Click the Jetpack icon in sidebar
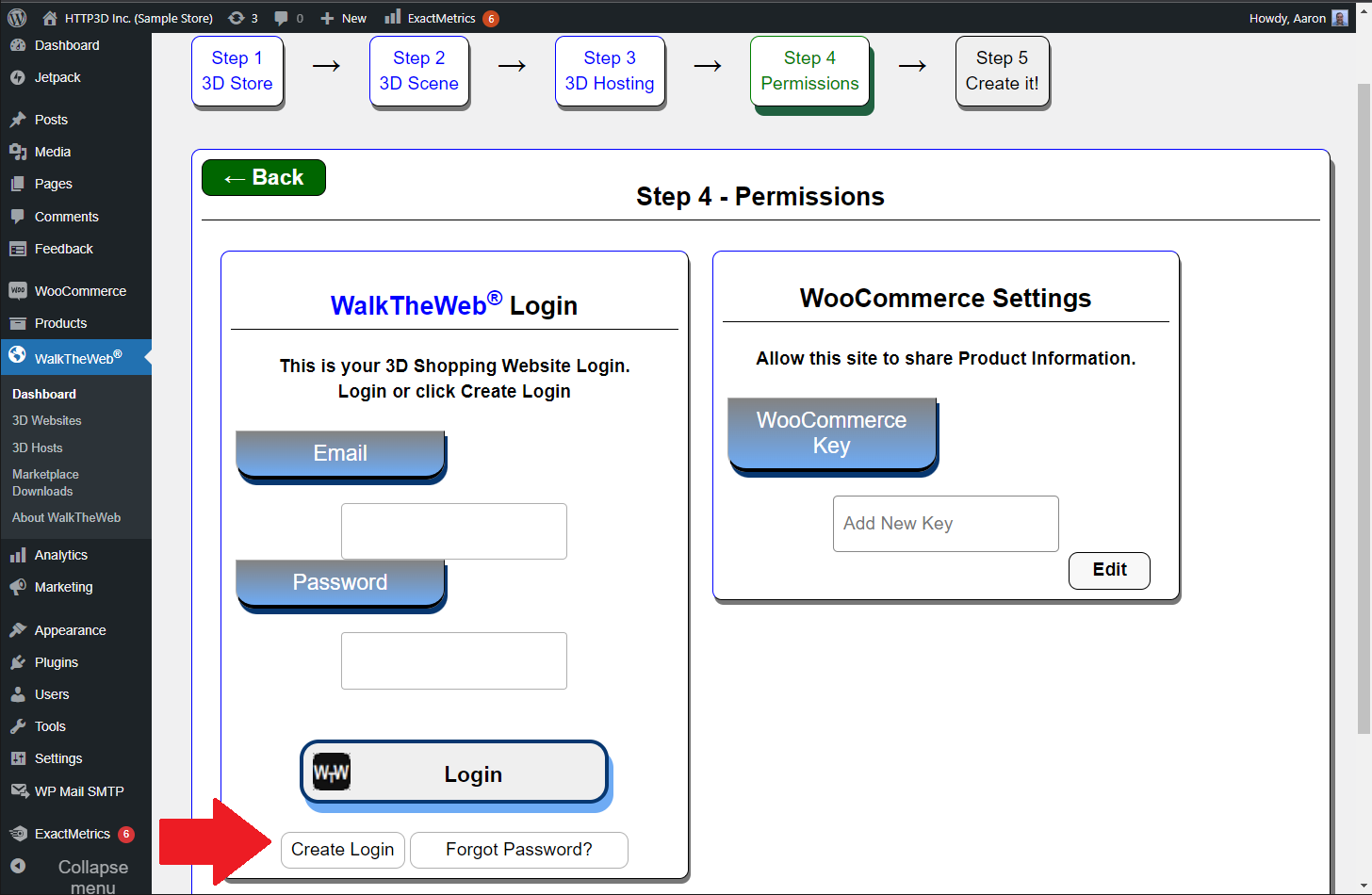This screenshot has width=1372, height=895. 17,77
